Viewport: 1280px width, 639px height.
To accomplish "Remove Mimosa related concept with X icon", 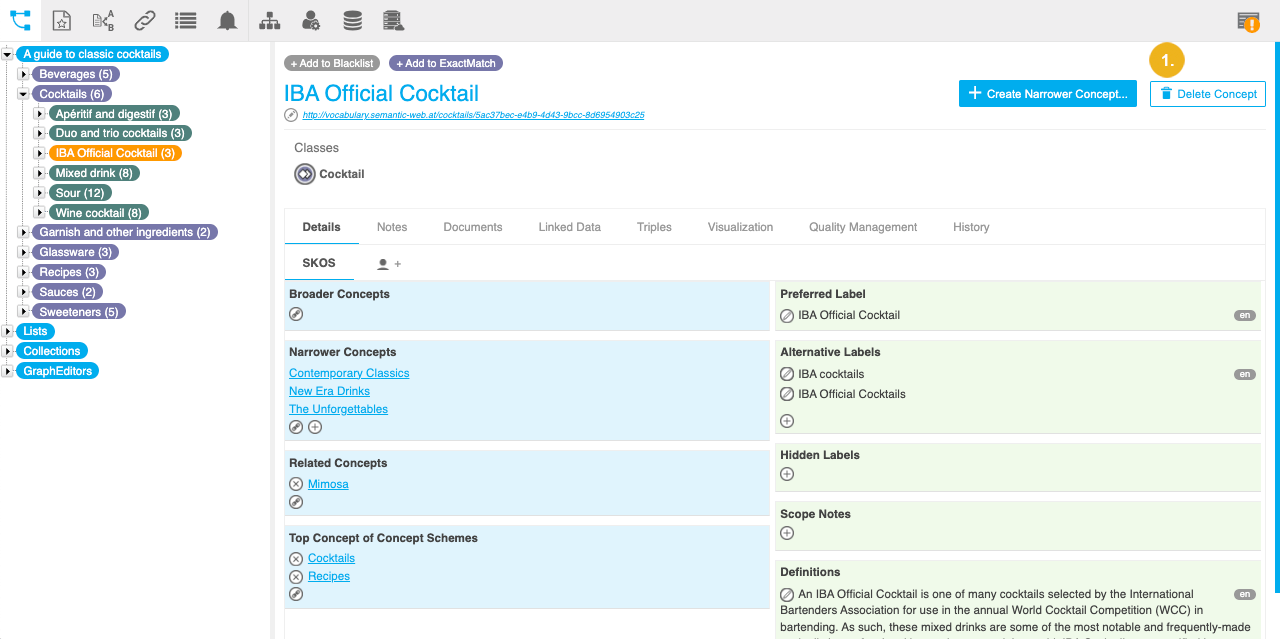I will point(296,484).
